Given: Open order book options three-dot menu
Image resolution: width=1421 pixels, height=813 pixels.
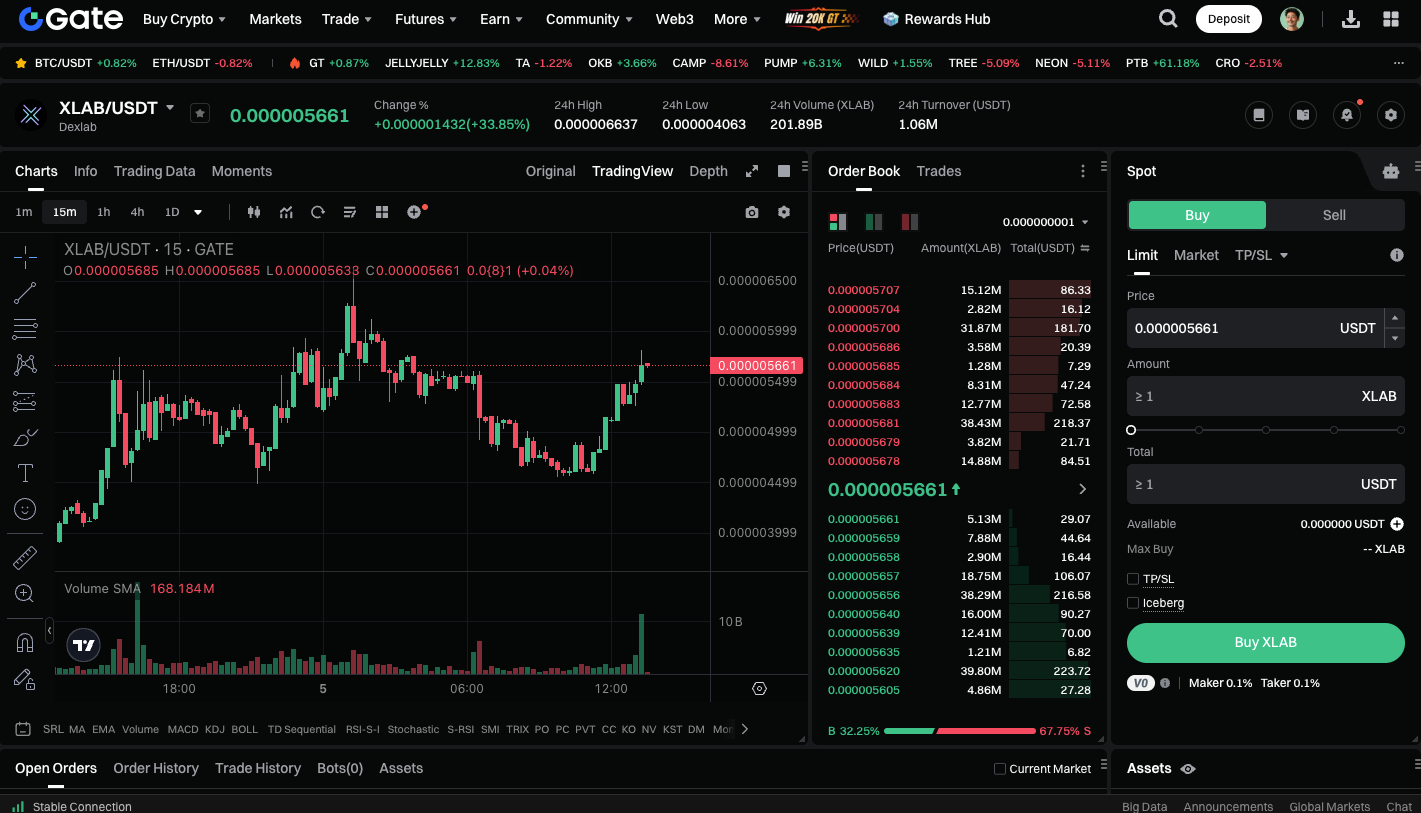Looking at the screenshot, I should [1083, 171].
